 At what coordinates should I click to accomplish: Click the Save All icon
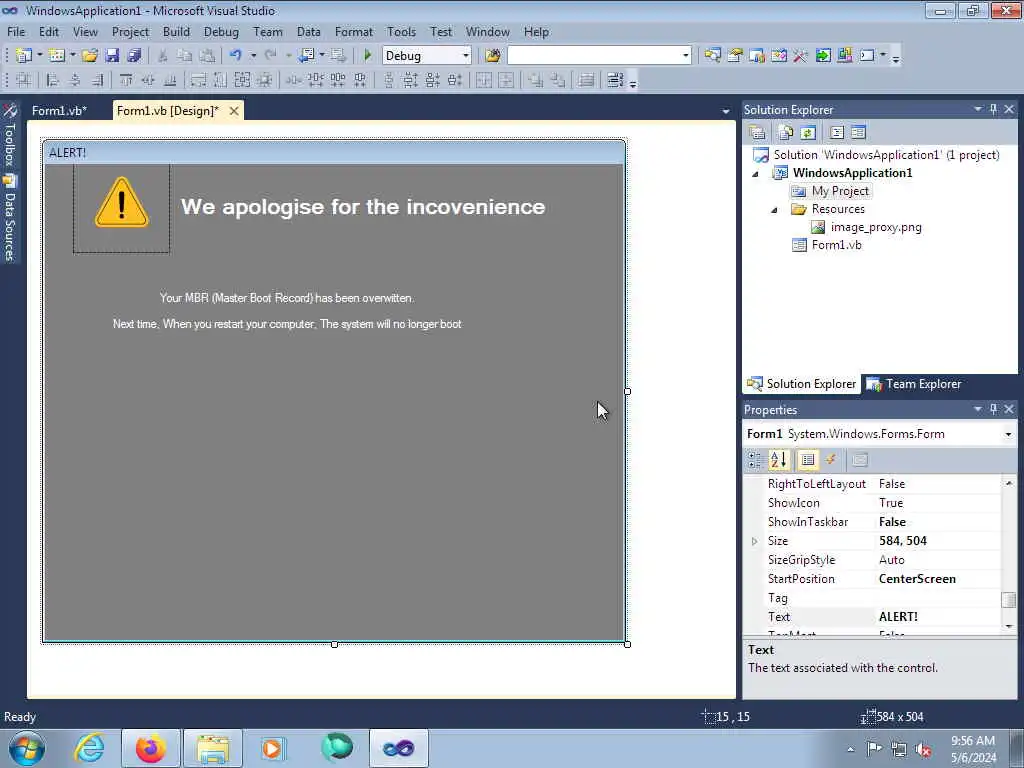click(135, 56)
